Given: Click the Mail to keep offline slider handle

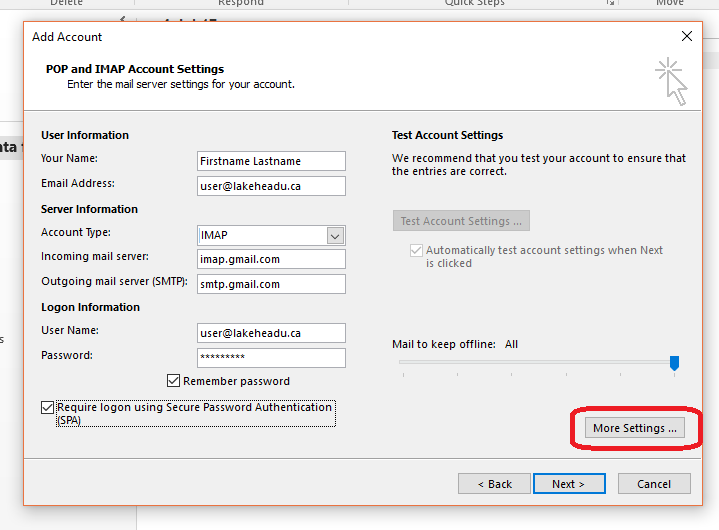Looking at the screenshot, I should point(674,362).
